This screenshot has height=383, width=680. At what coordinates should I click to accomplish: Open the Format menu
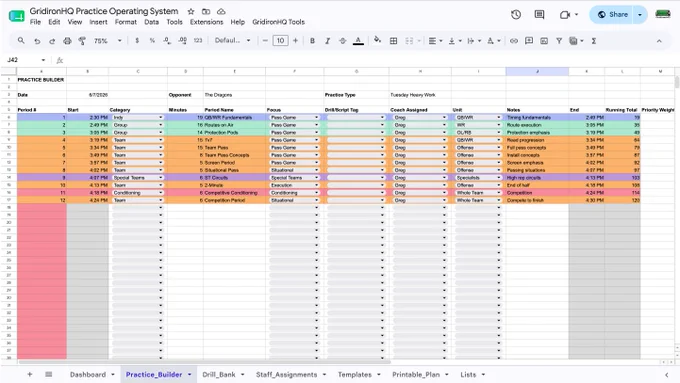coord(126,22)
